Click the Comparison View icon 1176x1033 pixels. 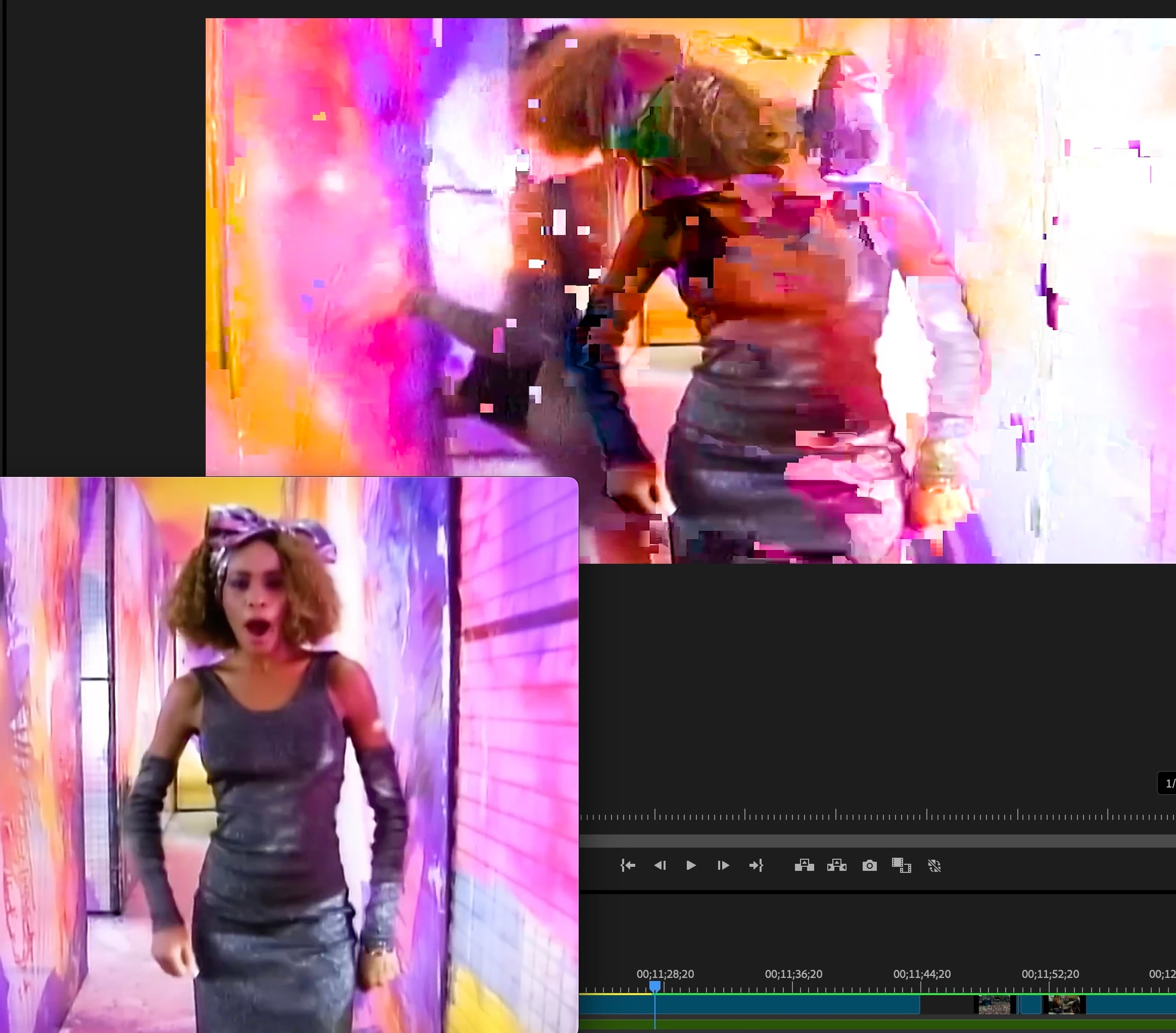click(901, 866)
